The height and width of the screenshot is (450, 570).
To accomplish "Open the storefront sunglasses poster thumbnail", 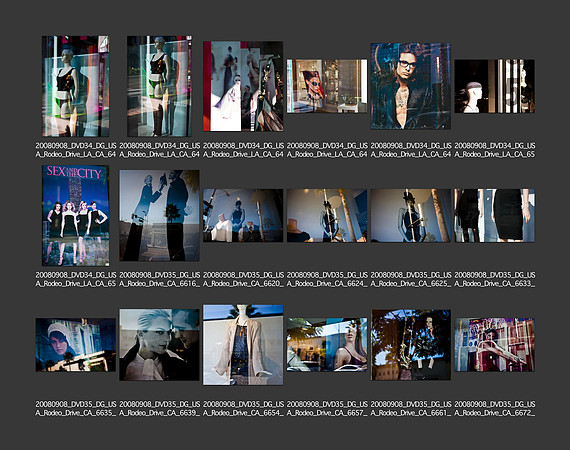I will pyautogui.click(x=327, y=86).
